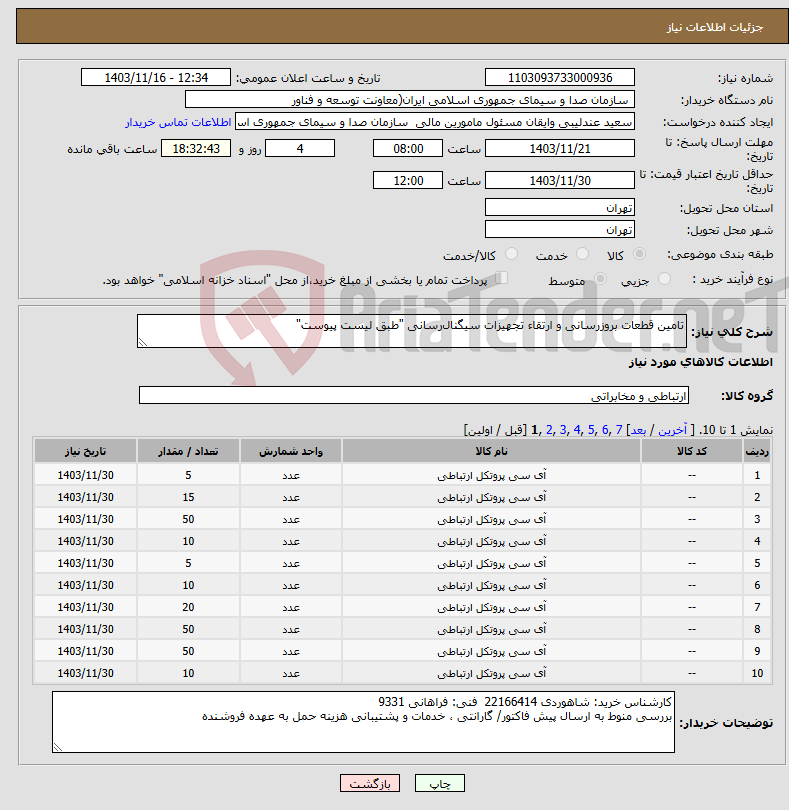Click the response deadline time 08:00
The height and width of the screenshot is (810, 789).
tap(408, 149)
